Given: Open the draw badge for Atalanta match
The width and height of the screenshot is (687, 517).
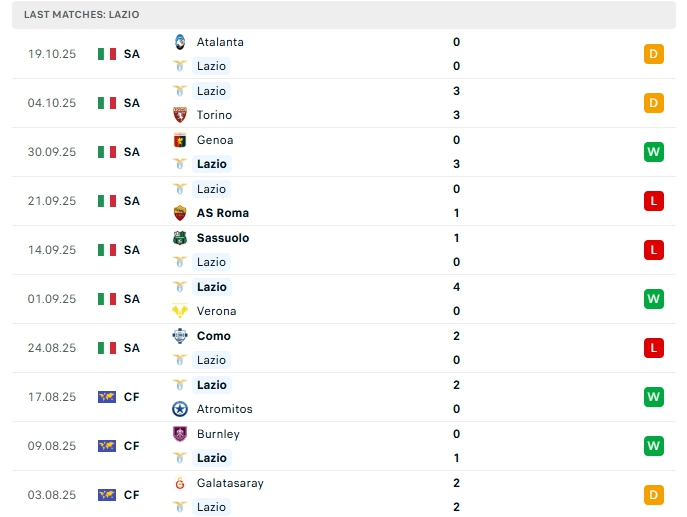Looking at the screenshot, I should click(654, 54).
